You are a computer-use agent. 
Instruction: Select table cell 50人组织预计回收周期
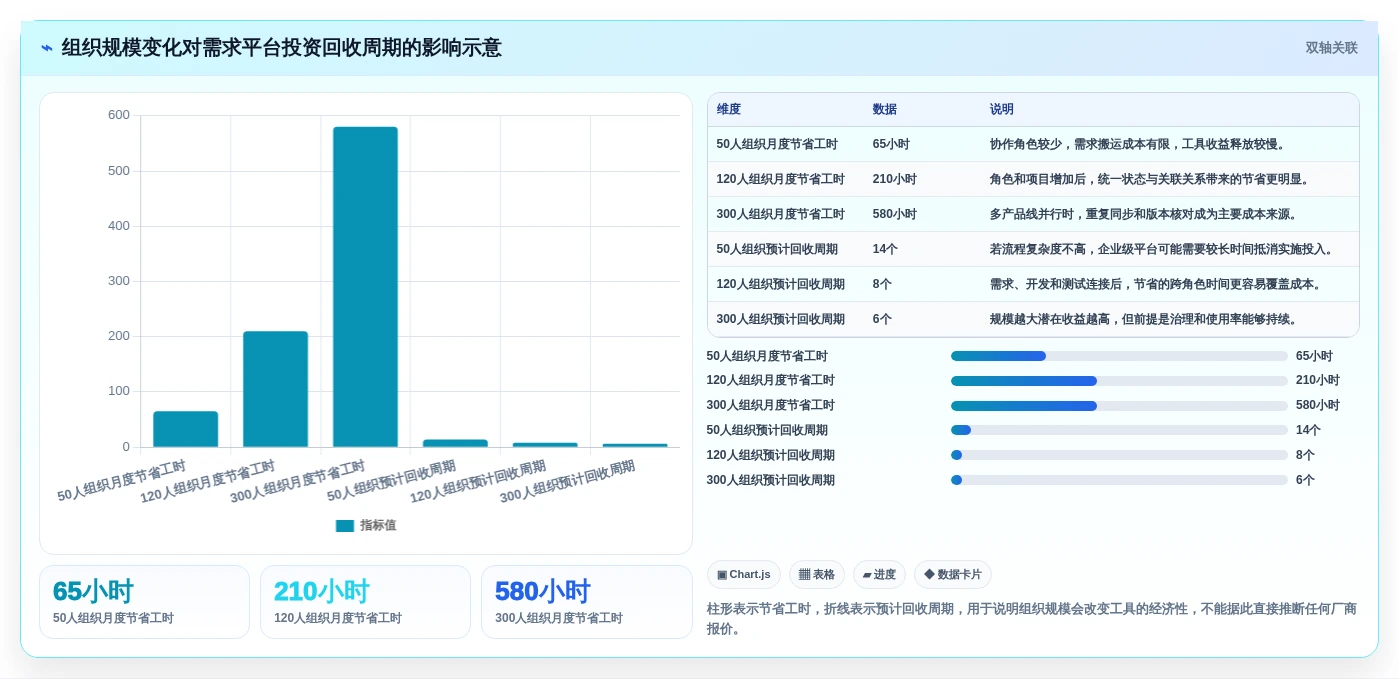(777, 249)
